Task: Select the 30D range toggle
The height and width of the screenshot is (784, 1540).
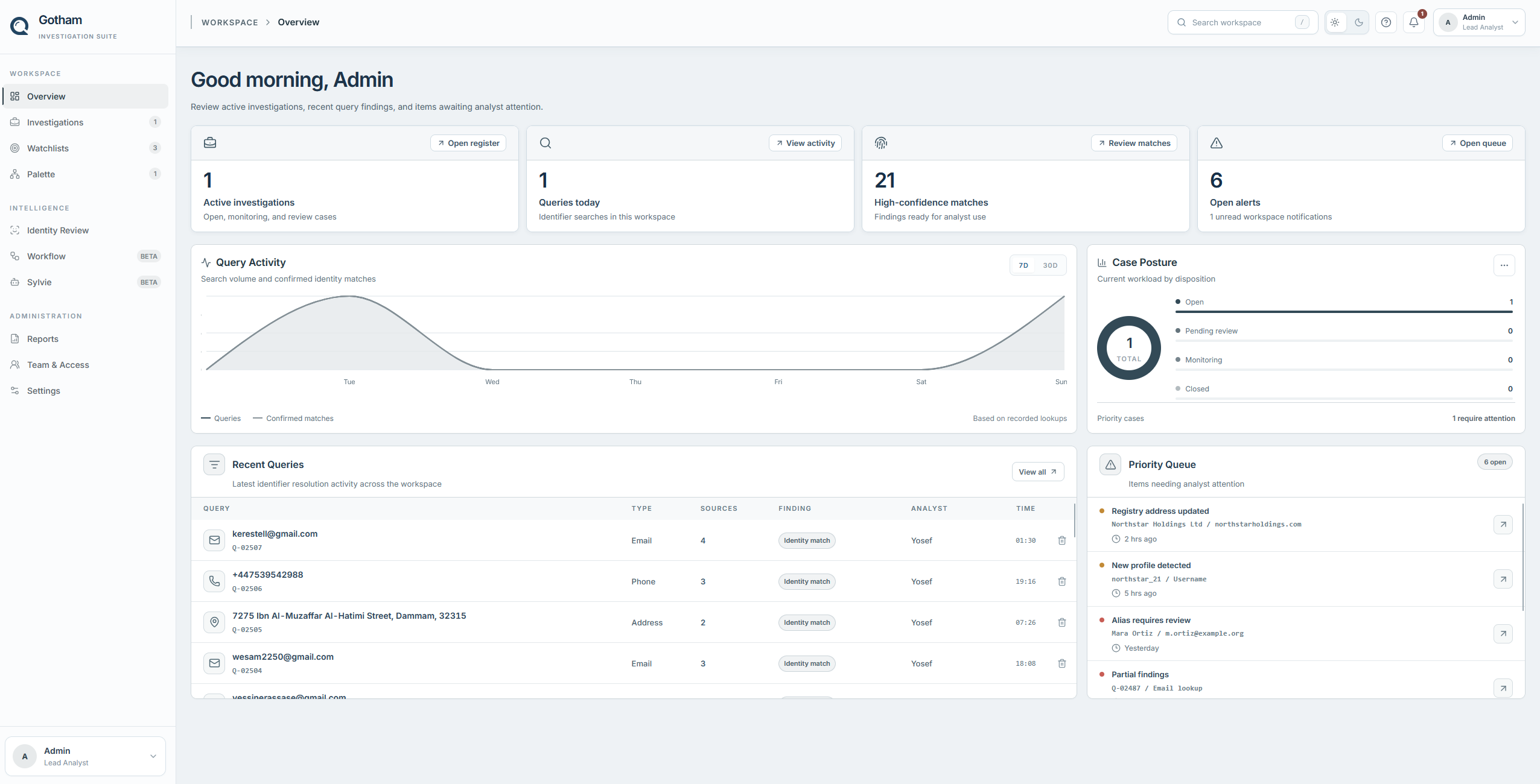Action: tap(1050, 265)
